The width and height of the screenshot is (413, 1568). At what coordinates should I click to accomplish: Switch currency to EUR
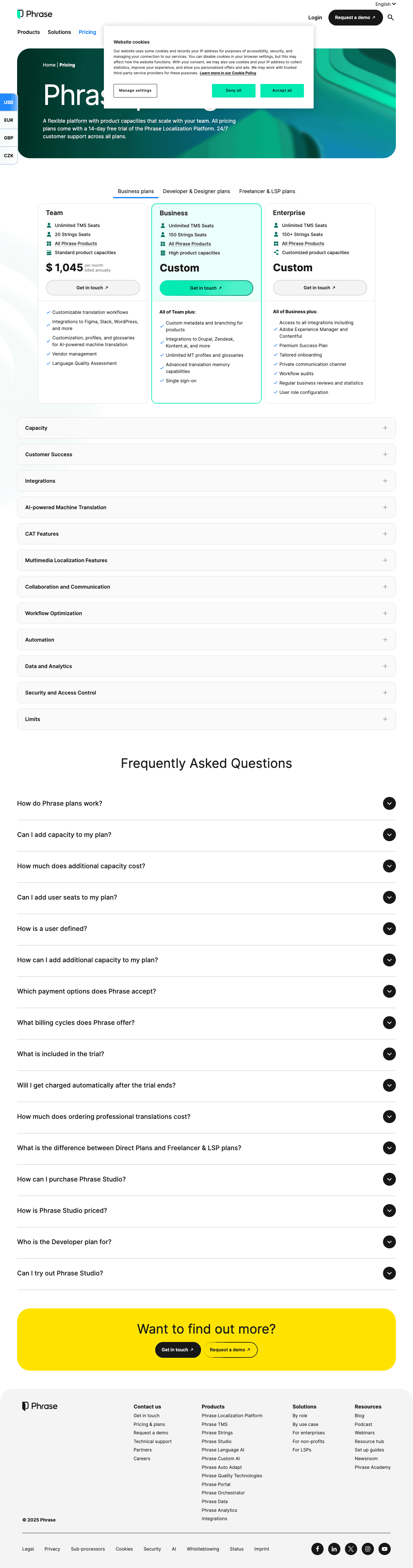click(8, 120)
